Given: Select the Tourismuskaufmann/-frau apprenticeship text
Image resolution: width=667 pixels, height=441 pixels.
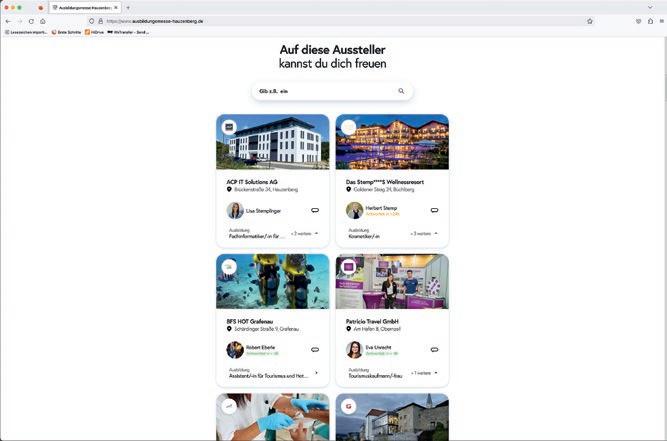Looking at the screenshot, I should pyautogui.click(x=375, y=376).
